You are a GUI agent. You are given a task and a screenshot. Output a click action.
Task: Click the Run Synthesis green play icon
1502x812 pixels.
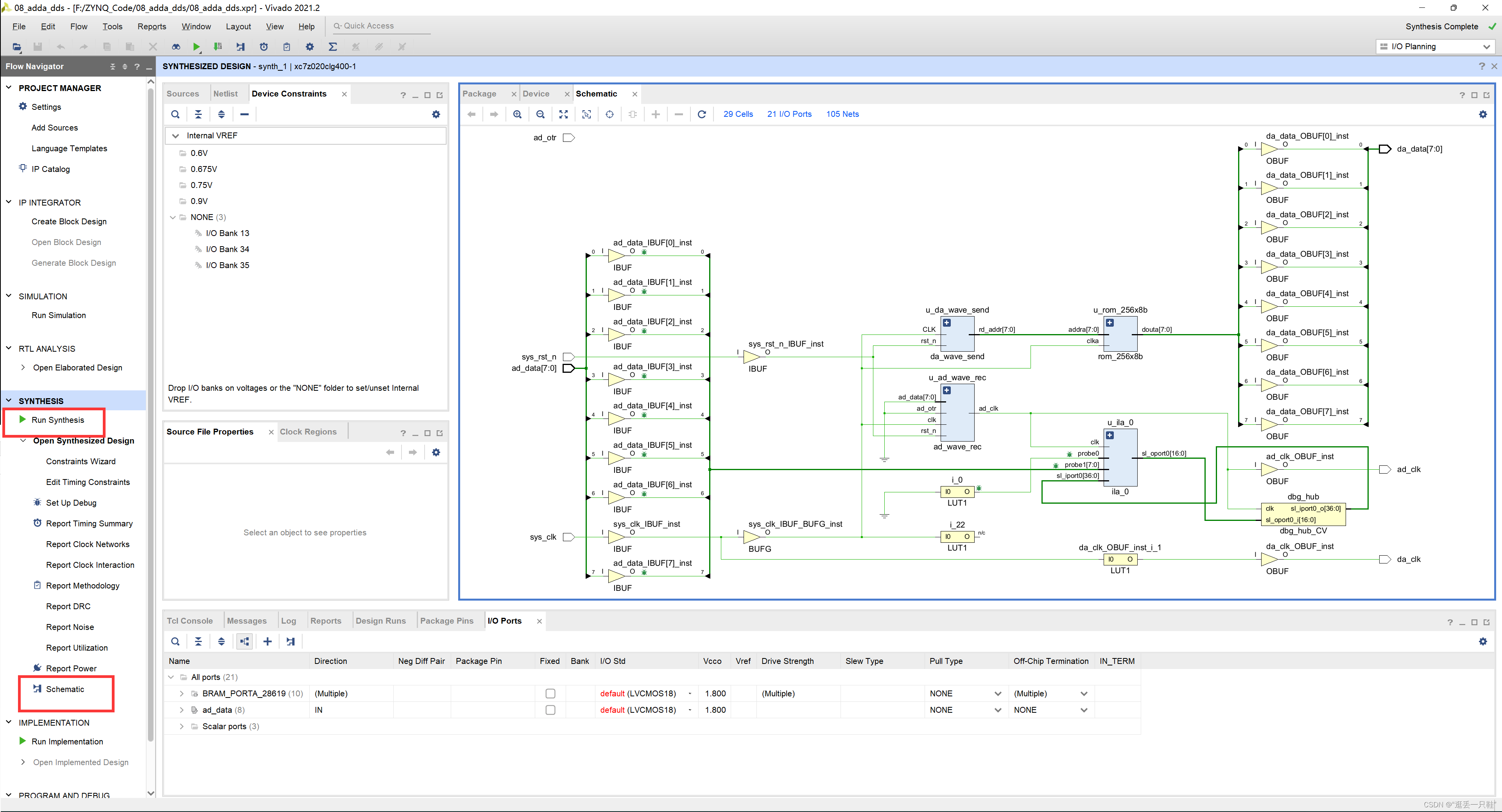click(22, 420)
